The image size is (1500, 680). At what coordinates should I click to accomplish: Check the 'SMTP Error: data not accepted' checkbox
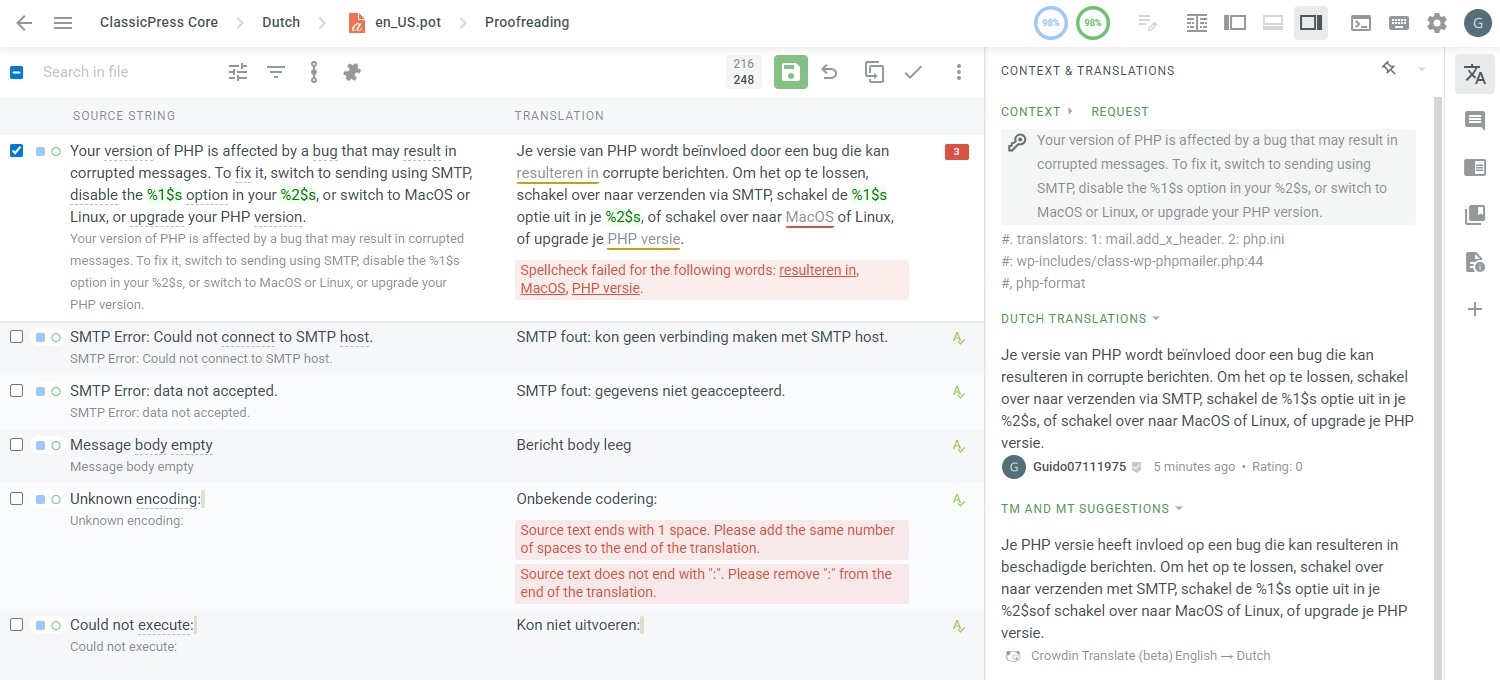[16, 390]
